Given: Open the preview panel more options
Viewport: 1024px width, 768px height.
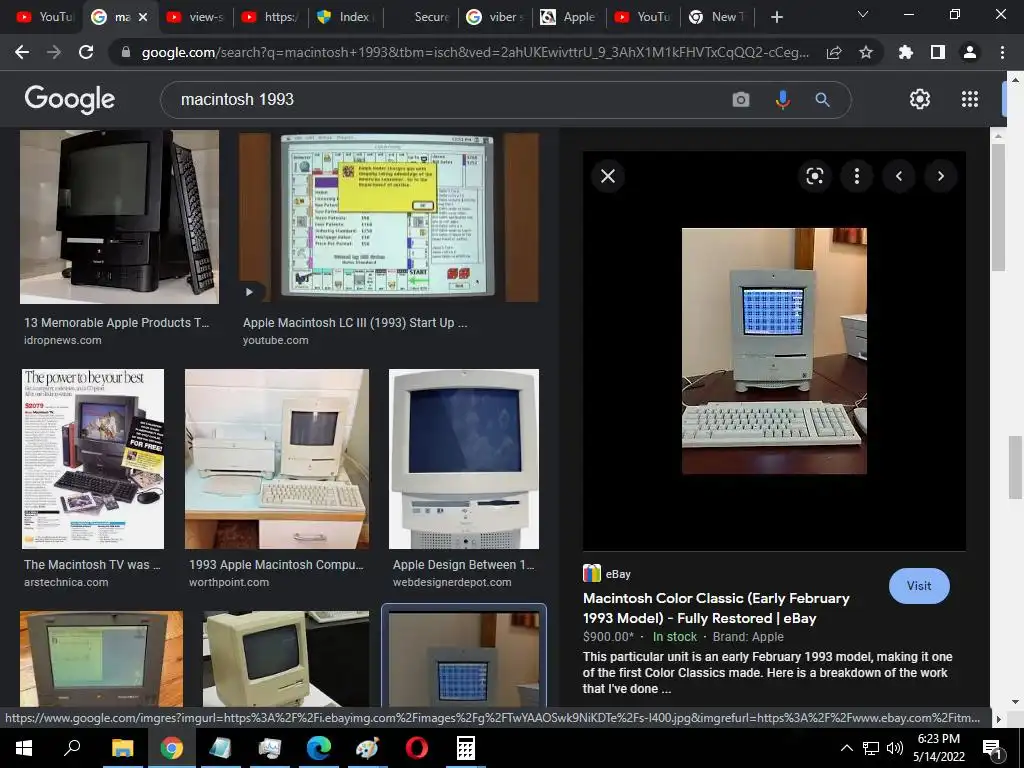Looking at the screenshot, I should (857, 176).
